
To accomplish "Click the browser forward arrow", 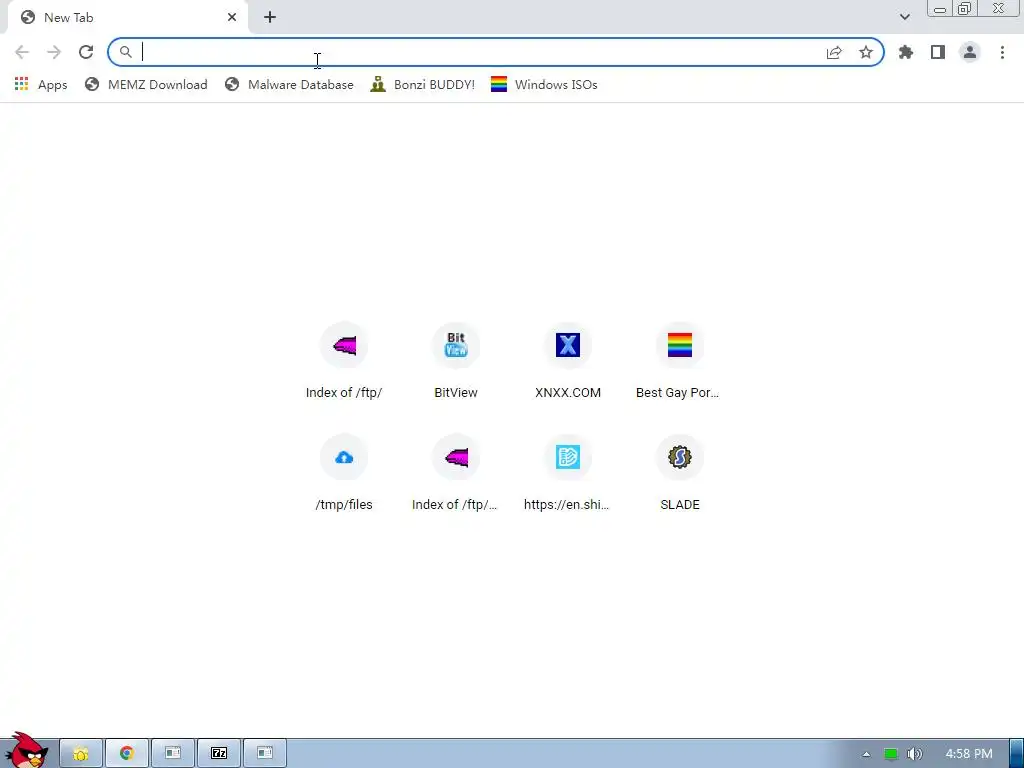I will (54, 52).
